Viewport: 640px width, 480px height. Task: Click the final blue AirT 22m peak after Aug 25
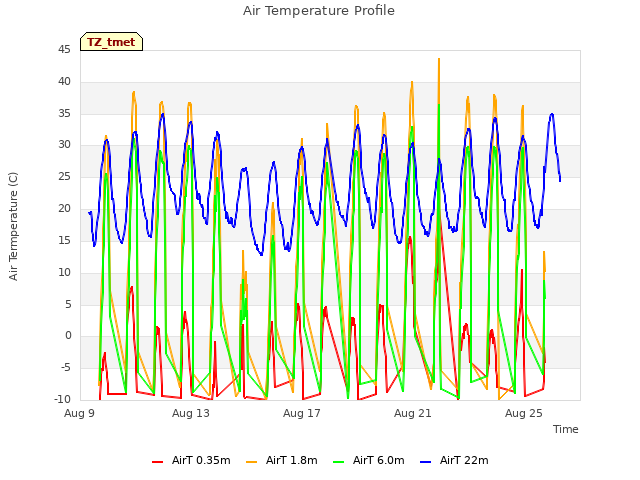tap(552, 114)
